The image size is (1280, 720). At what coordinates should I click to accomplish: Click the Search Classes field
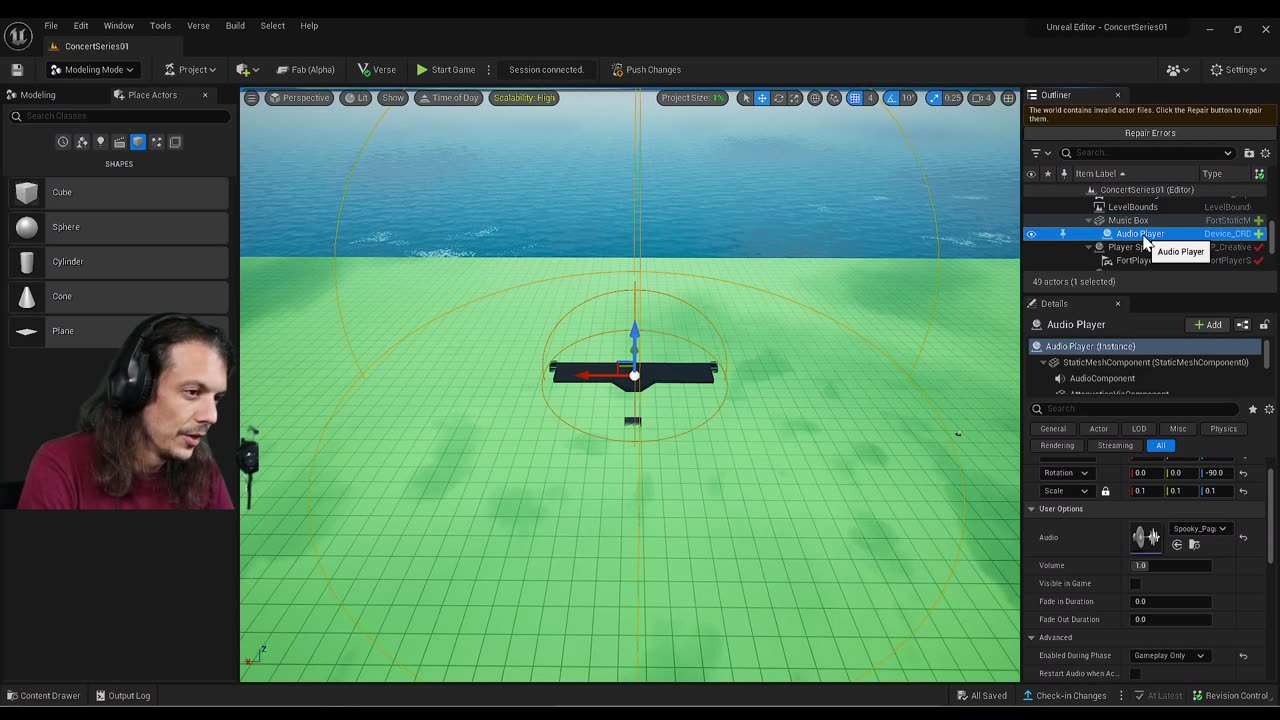click(x=118, y=116)
